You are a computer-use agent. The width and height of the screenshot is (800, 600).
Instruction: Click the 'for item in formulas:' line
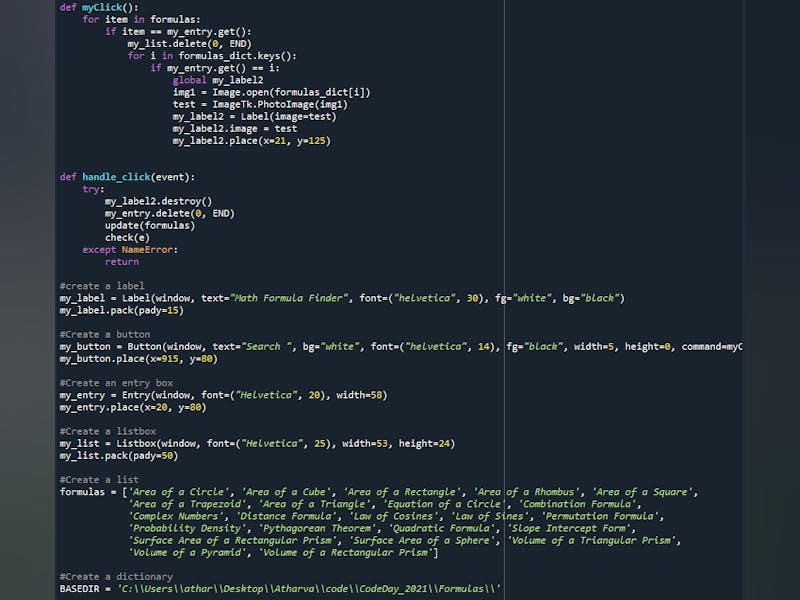(x=141, y=19)
